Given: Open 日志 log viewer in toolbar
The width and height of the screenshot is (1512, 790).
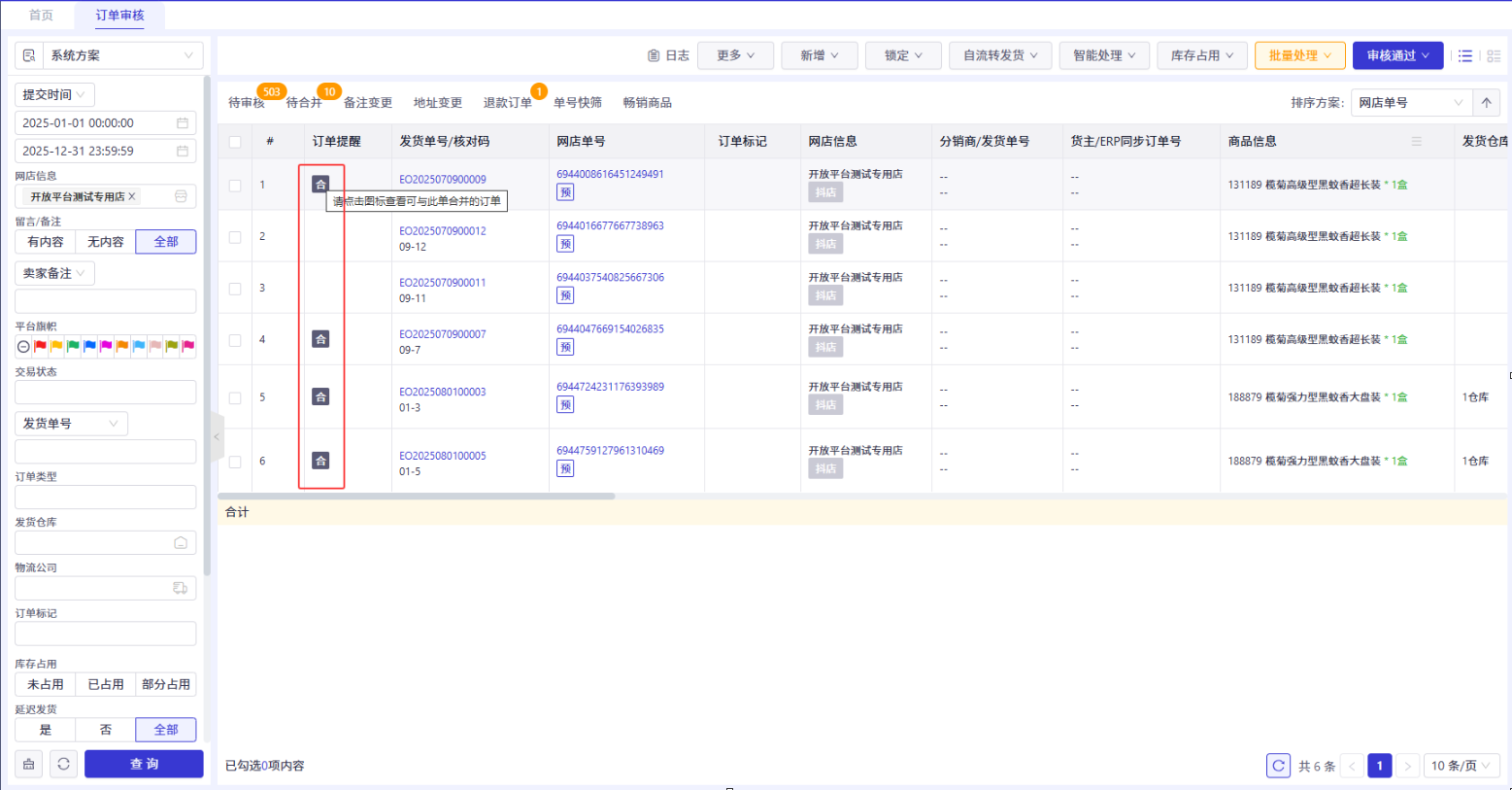Looking at the screenshot, I should coord(668,55).
